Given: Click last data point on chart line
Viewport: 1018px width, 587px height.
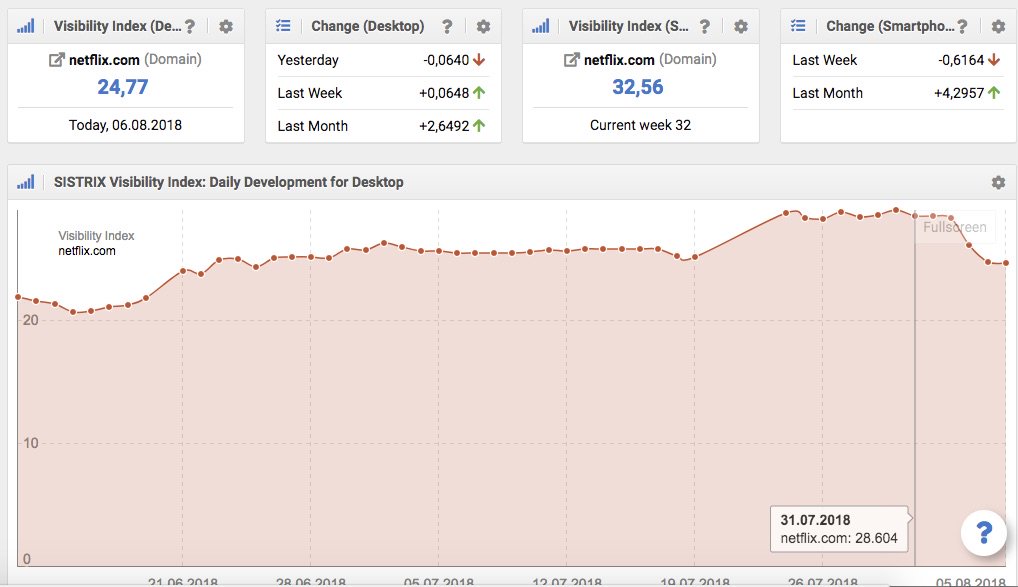Looking at the screenshot, I should point(1006,263).
